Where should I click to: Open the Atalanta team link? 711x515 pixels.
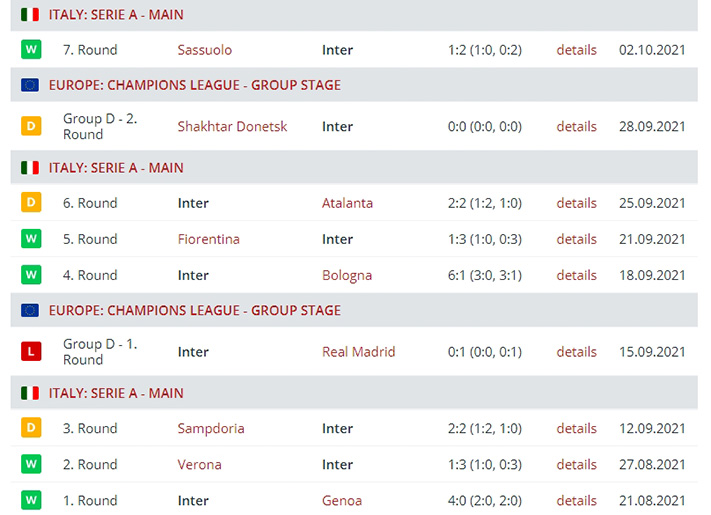347,203
